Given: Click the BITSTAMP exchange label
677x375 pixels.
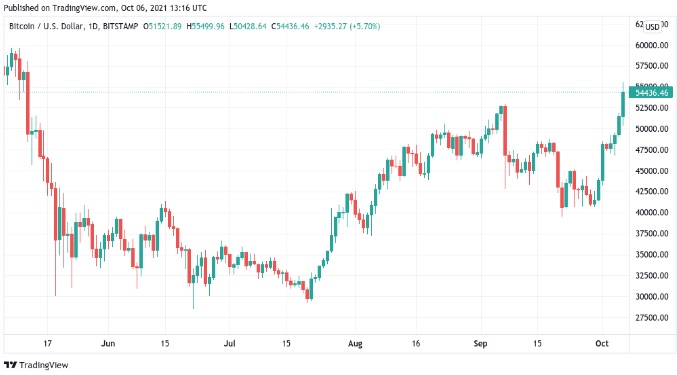Looking at the screenshot, I should point(120,26).
